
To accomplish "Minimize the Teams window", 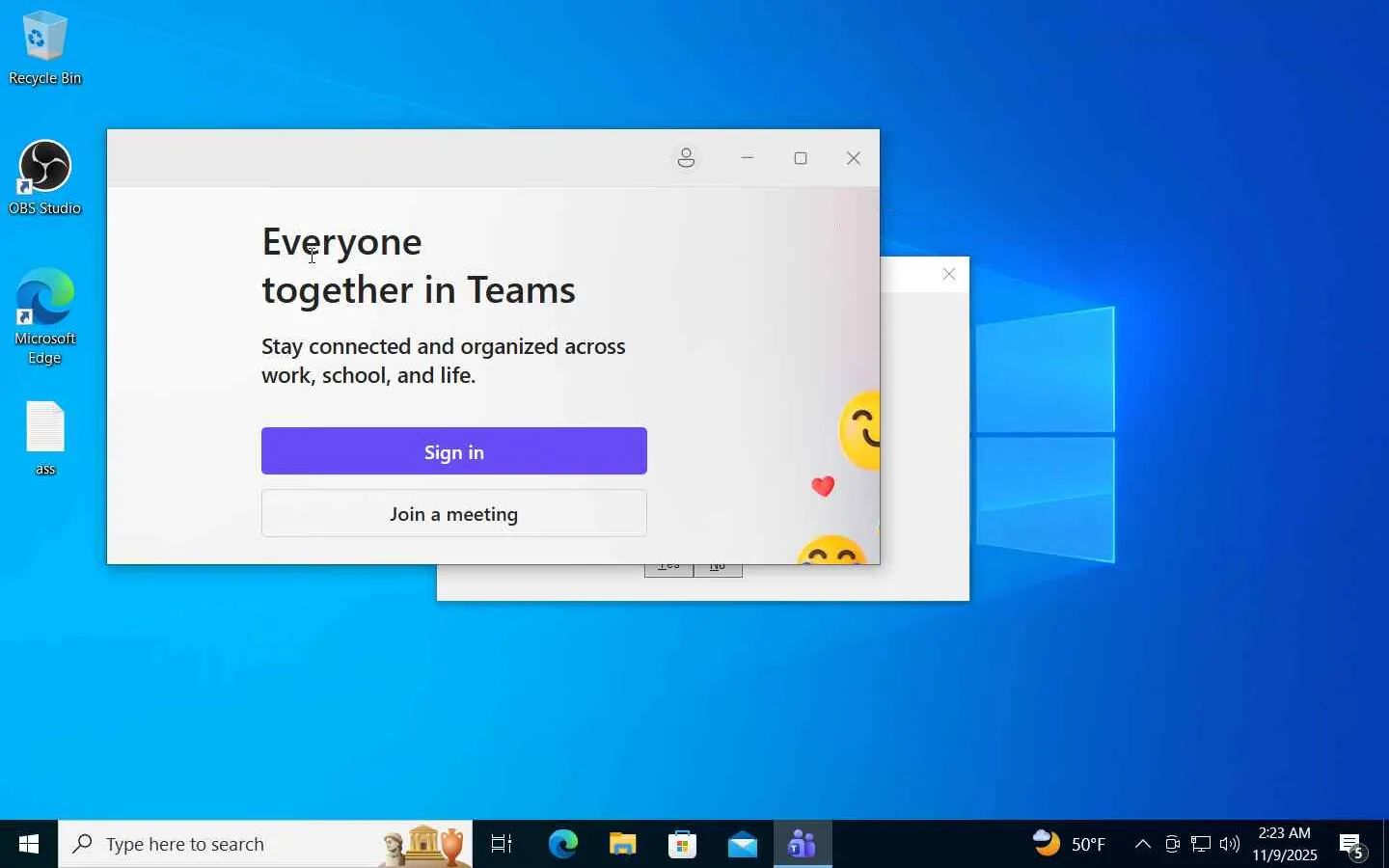I will click(x=749, y=158).
